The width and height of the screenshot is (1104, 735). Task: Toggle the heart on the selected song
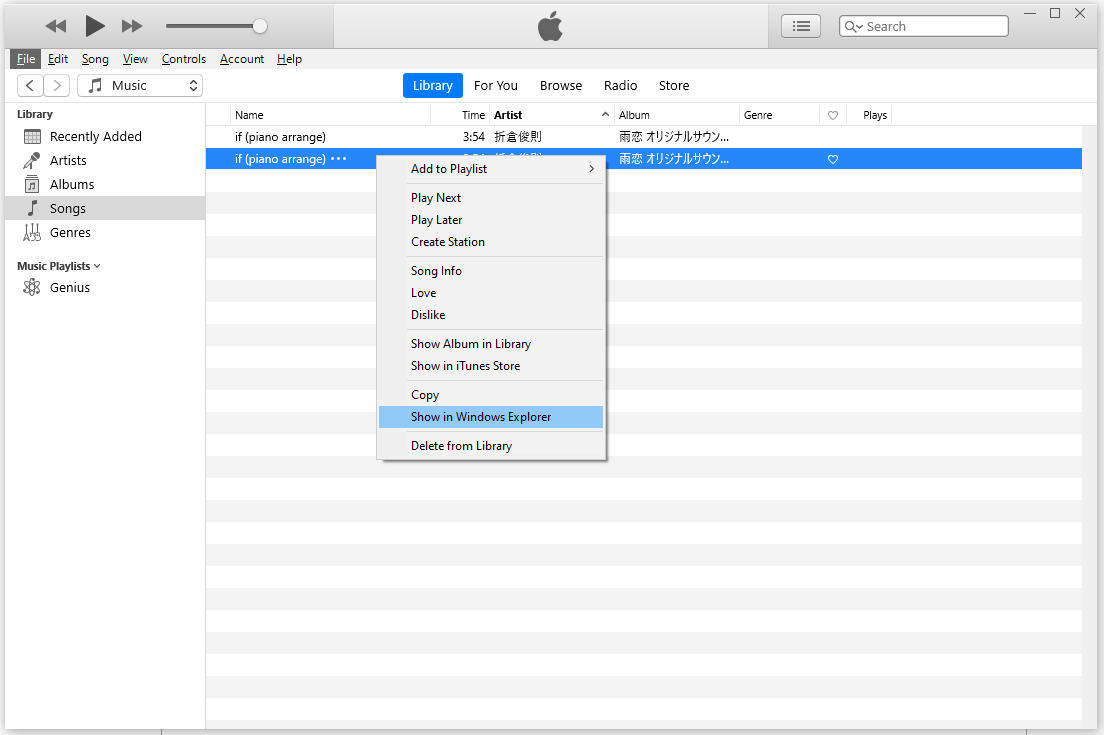click(x=833, y=160)
